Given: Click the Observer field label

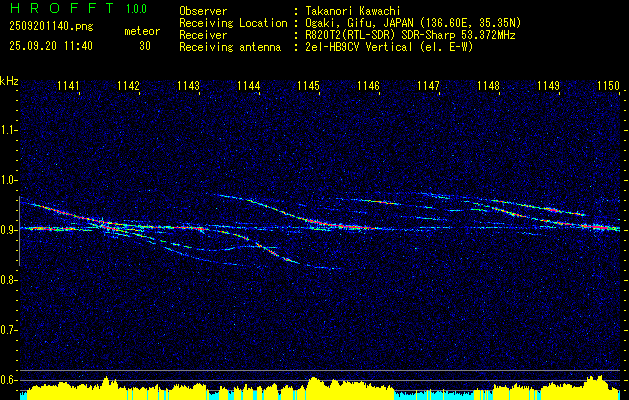Looking at the screenshot, I should (203, 11).
